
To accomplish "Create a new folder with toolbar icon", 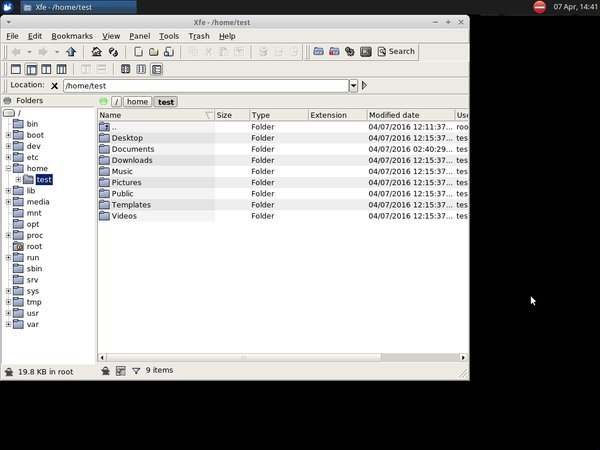I will pyautogui.click(x=154, y=52).
